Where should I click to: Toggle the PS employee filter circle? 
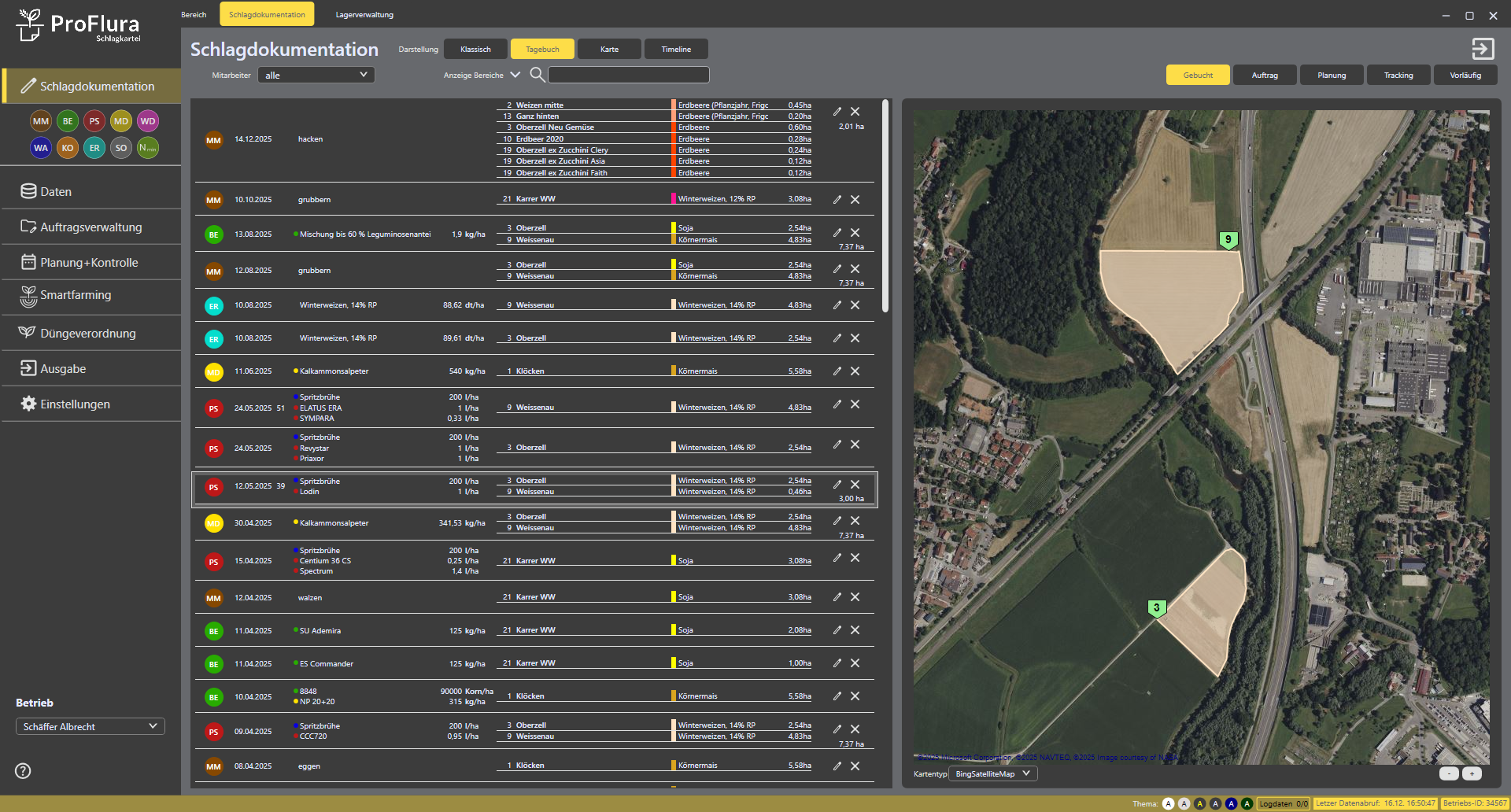[x=94, y=121]
